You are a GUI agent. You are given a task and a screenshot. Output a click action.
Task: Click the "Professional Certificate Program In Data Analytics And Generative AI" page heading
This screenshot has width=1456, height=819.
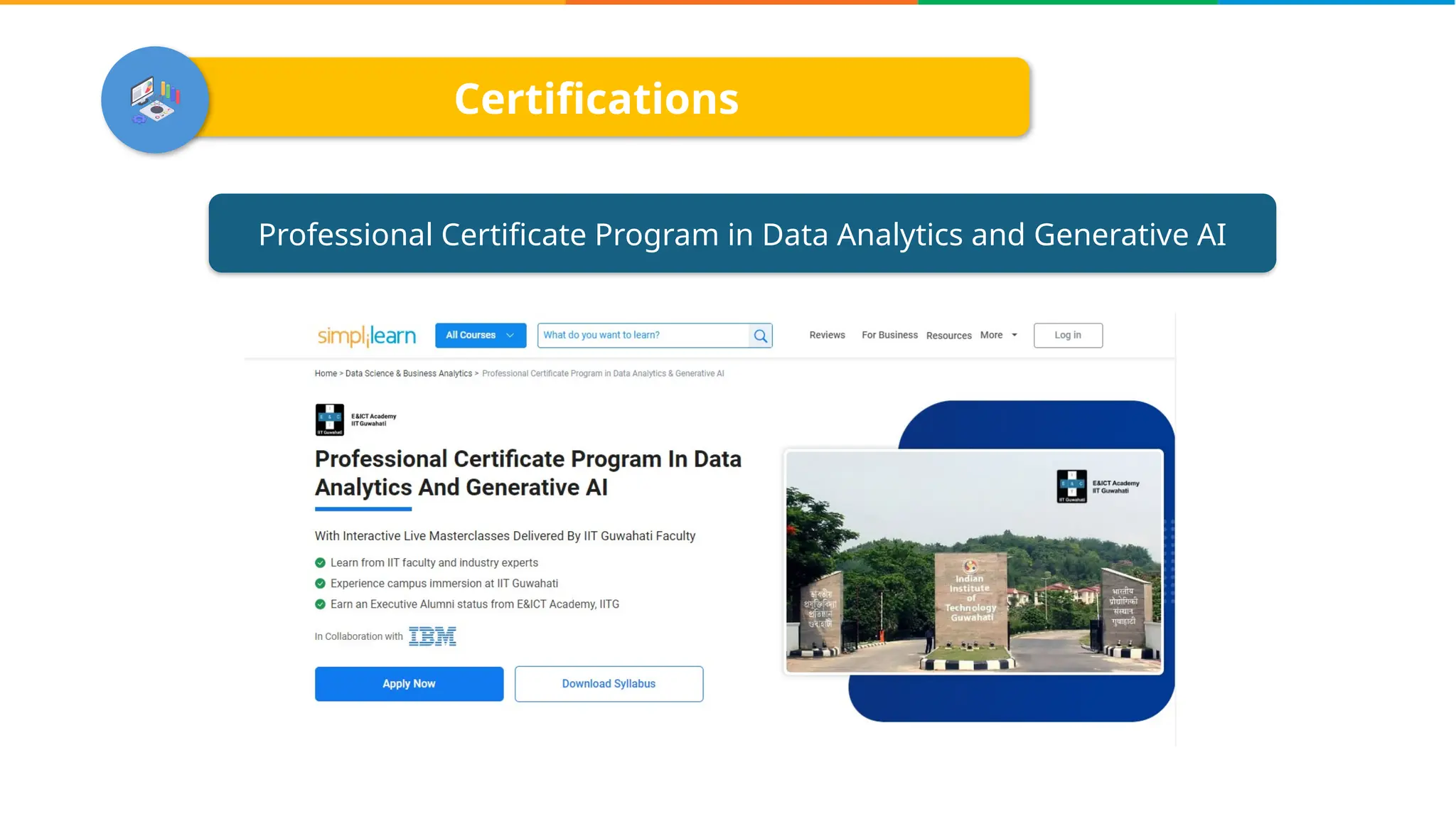pos(528,473)
